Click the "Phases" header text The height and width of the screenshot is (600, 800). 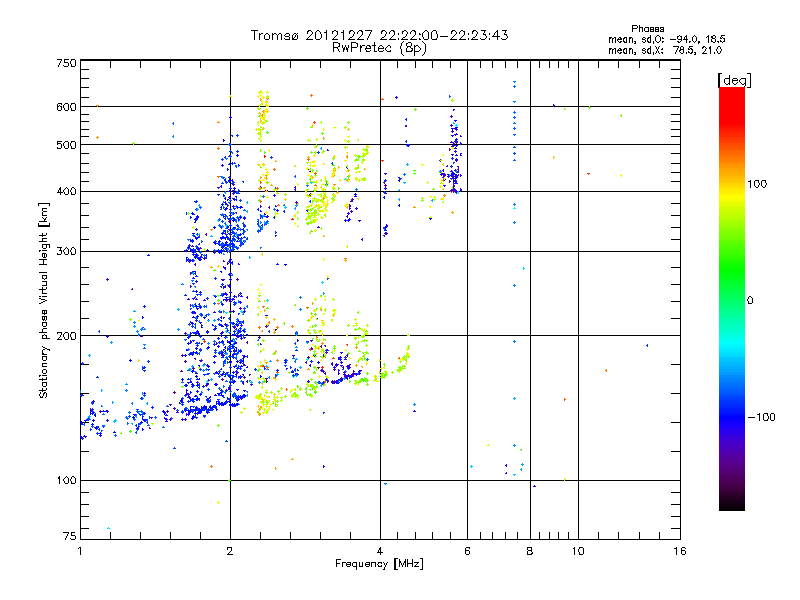pyautogui.click(x=647, y=29)
